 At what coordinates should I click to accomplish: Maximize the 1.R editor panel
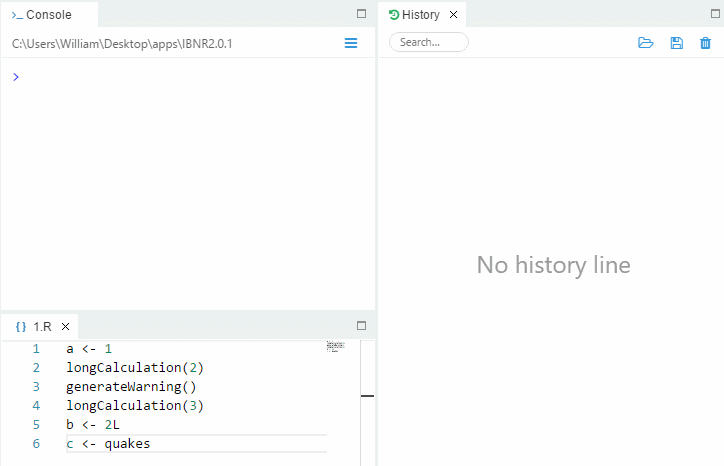[x=362, y=325]
